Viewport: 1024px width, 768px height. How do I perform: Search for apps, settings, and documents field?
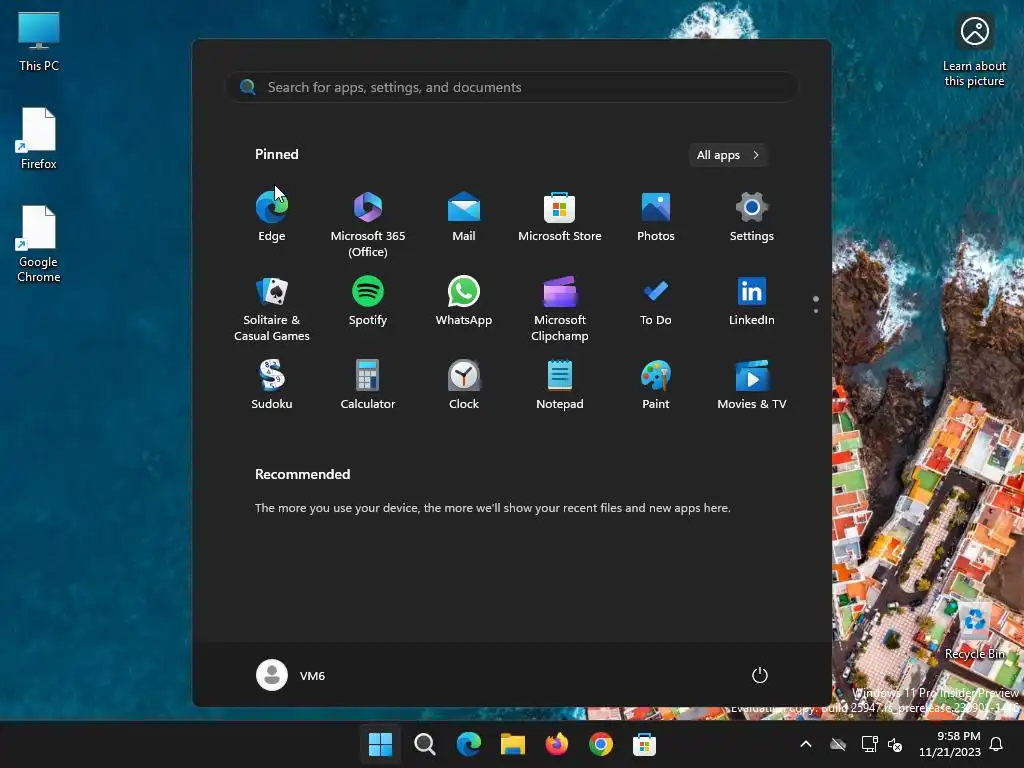[x=511, y=87]
